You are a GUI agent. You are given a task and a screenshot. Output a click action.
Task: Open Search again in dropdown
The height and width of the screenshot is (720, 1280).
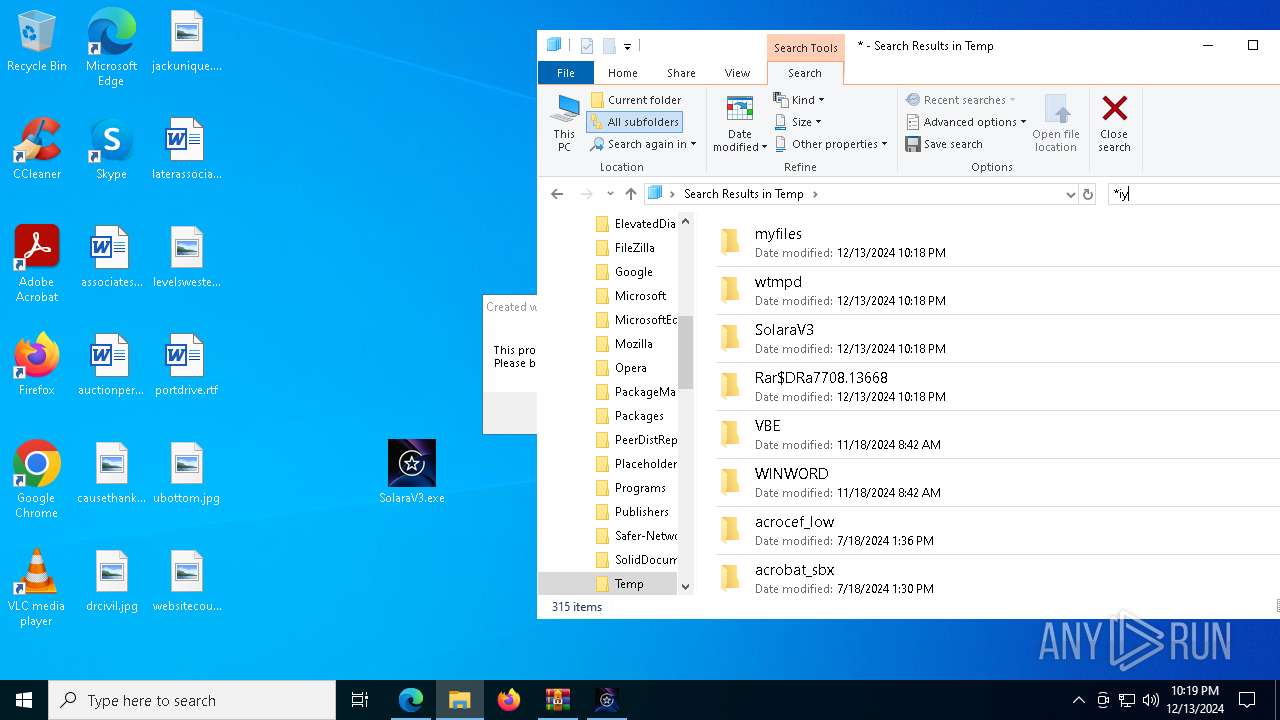coord(643,144)
